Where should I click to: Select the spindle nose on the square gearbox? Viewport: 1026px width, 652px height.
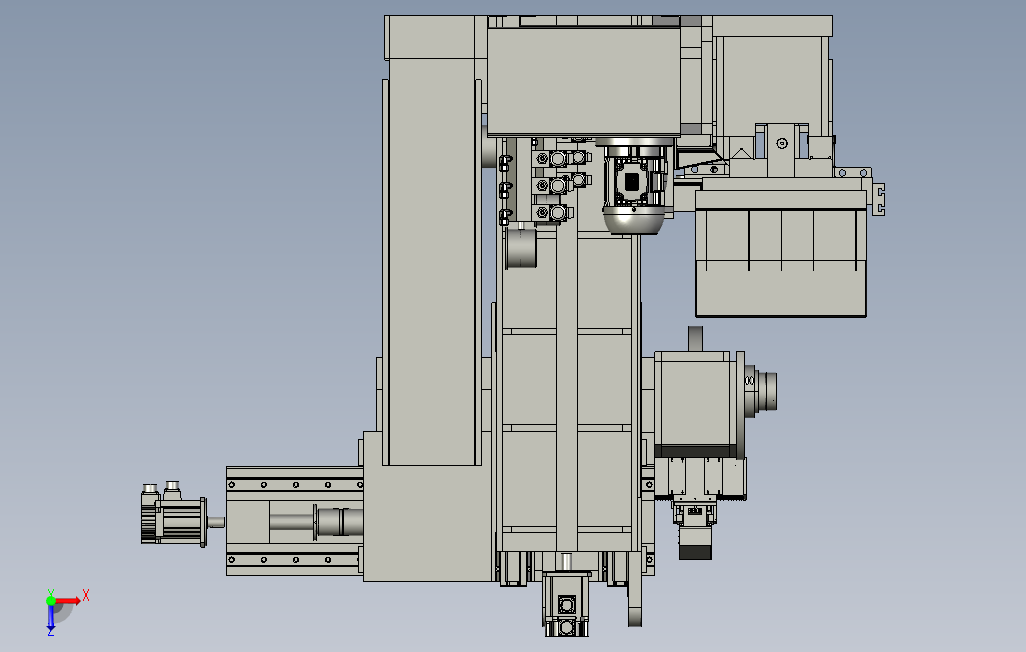pyautogui.click(x=760, y=391)
